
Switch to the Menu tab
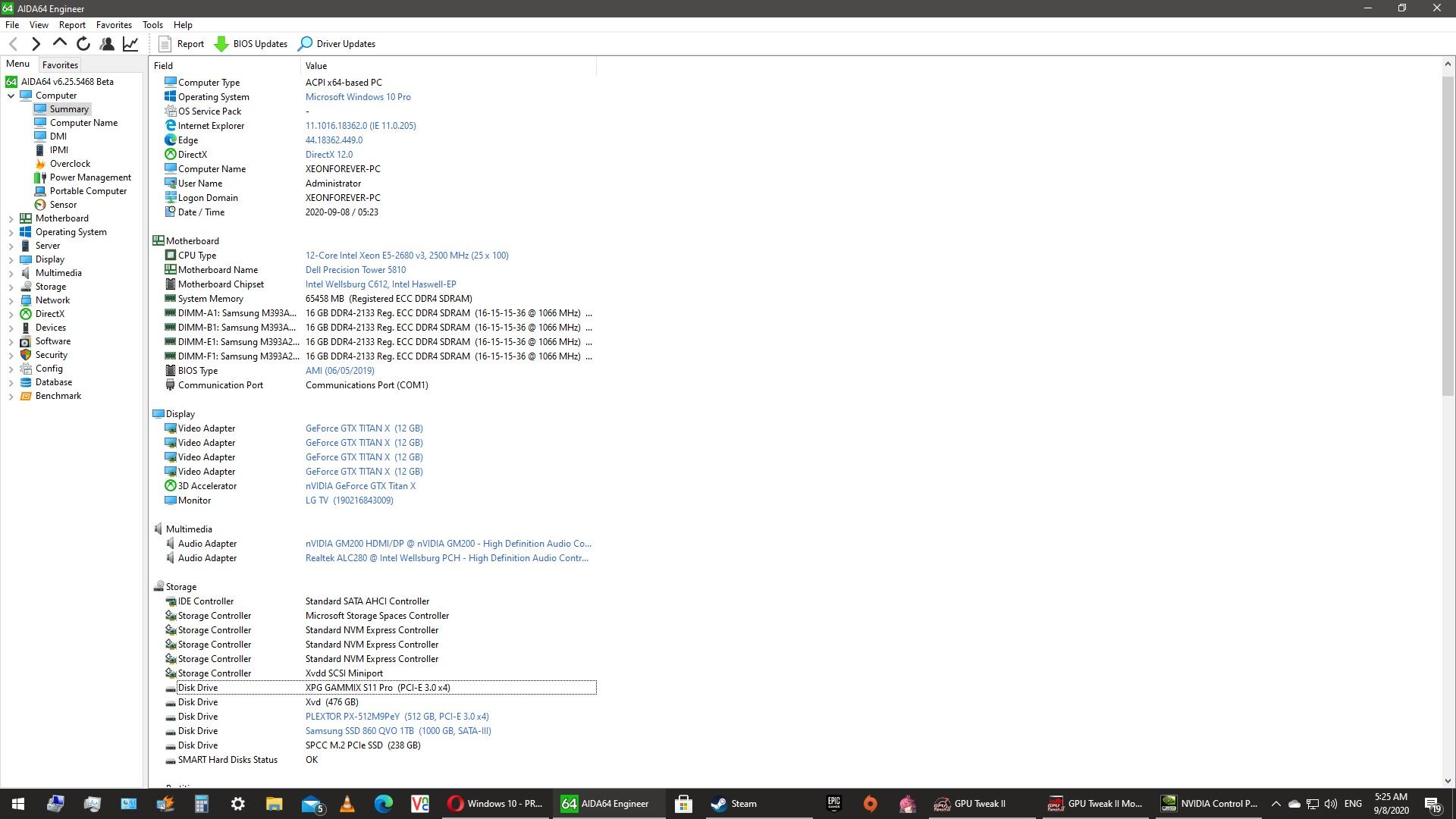[x=18, y=64]
